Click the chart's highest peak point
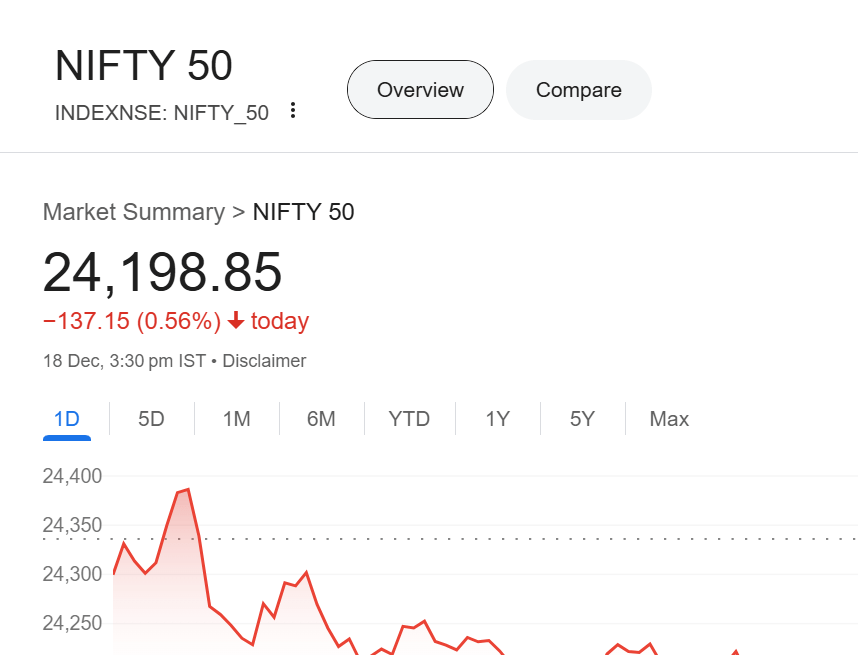858x655 pixels. pos(187,490)
